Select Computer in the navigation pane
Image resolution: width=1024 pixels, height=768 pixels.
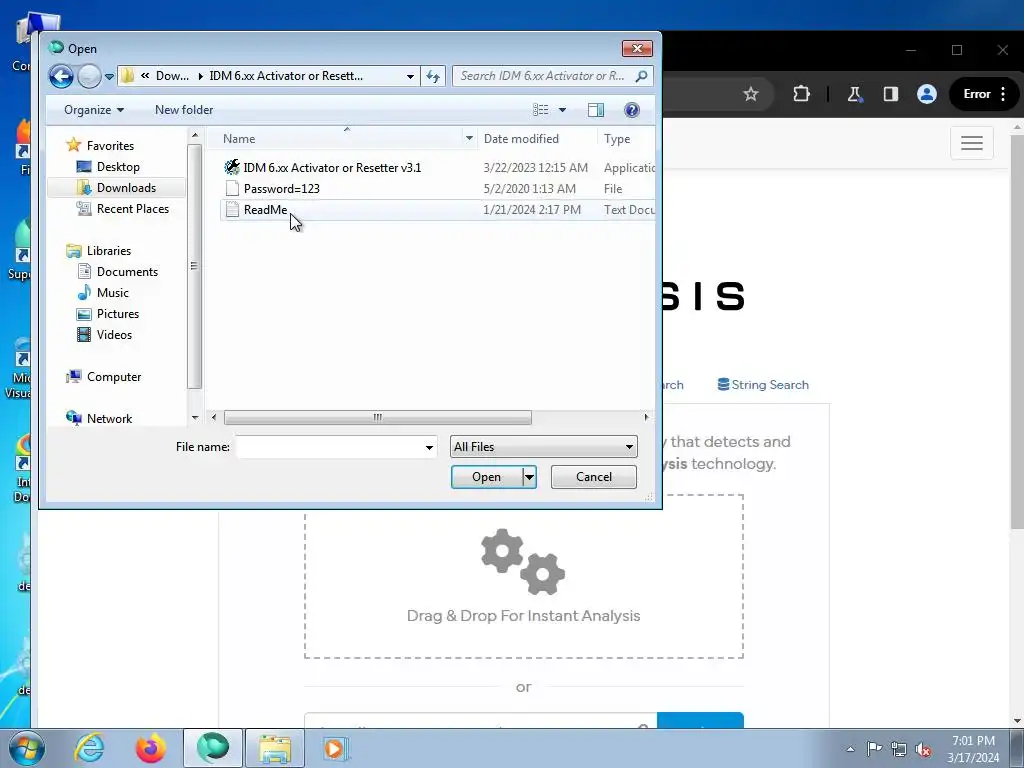114,377
